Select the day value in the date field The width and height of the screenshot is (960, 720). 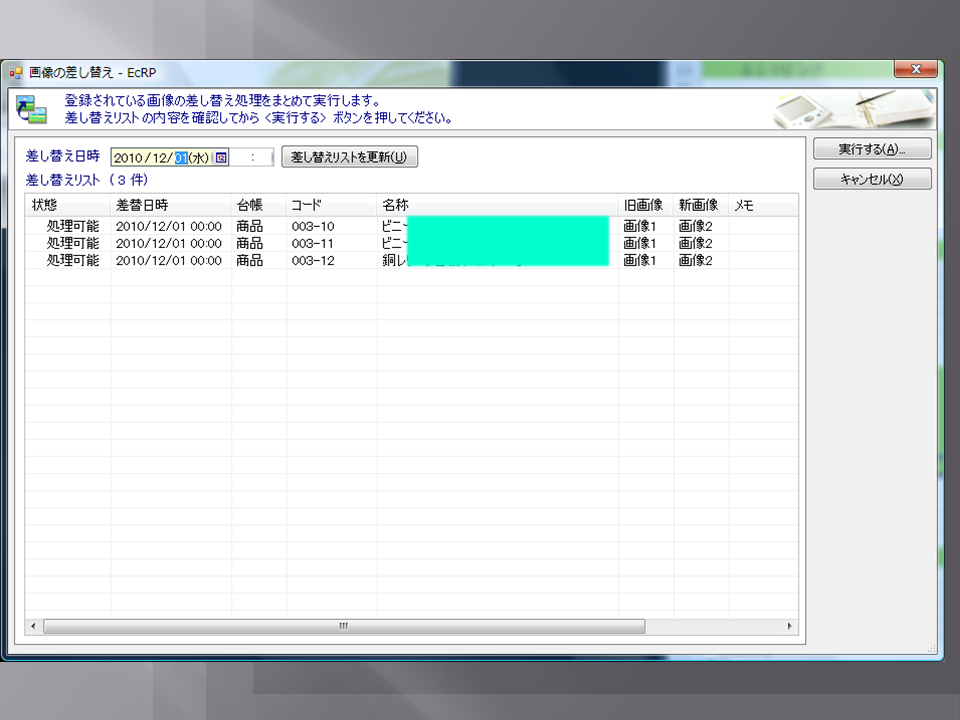(x=181, y=157)
